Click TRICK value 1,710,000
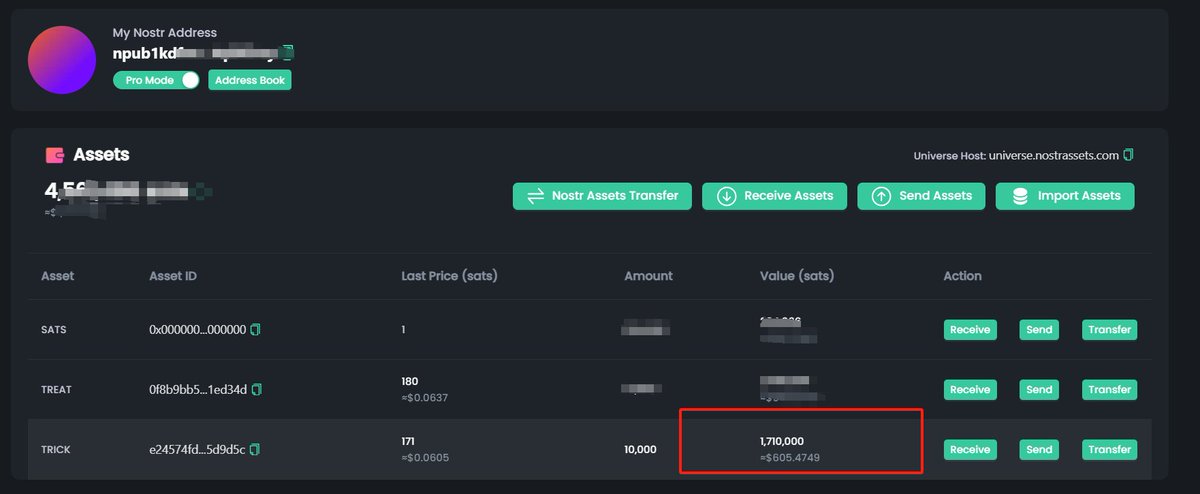Viewport: 1200px width, 494px height. (782, 441)
